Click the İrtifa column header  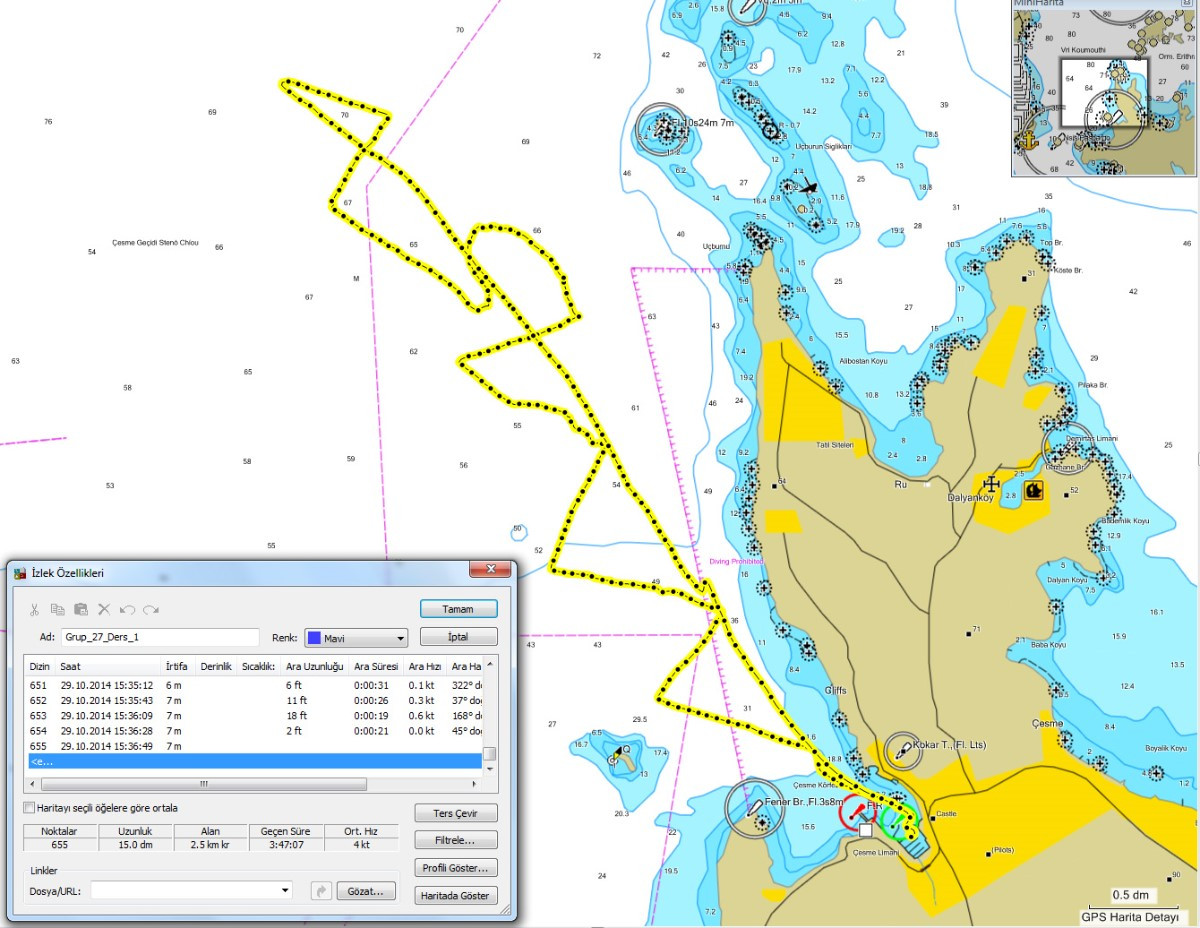tap(179, 666)
